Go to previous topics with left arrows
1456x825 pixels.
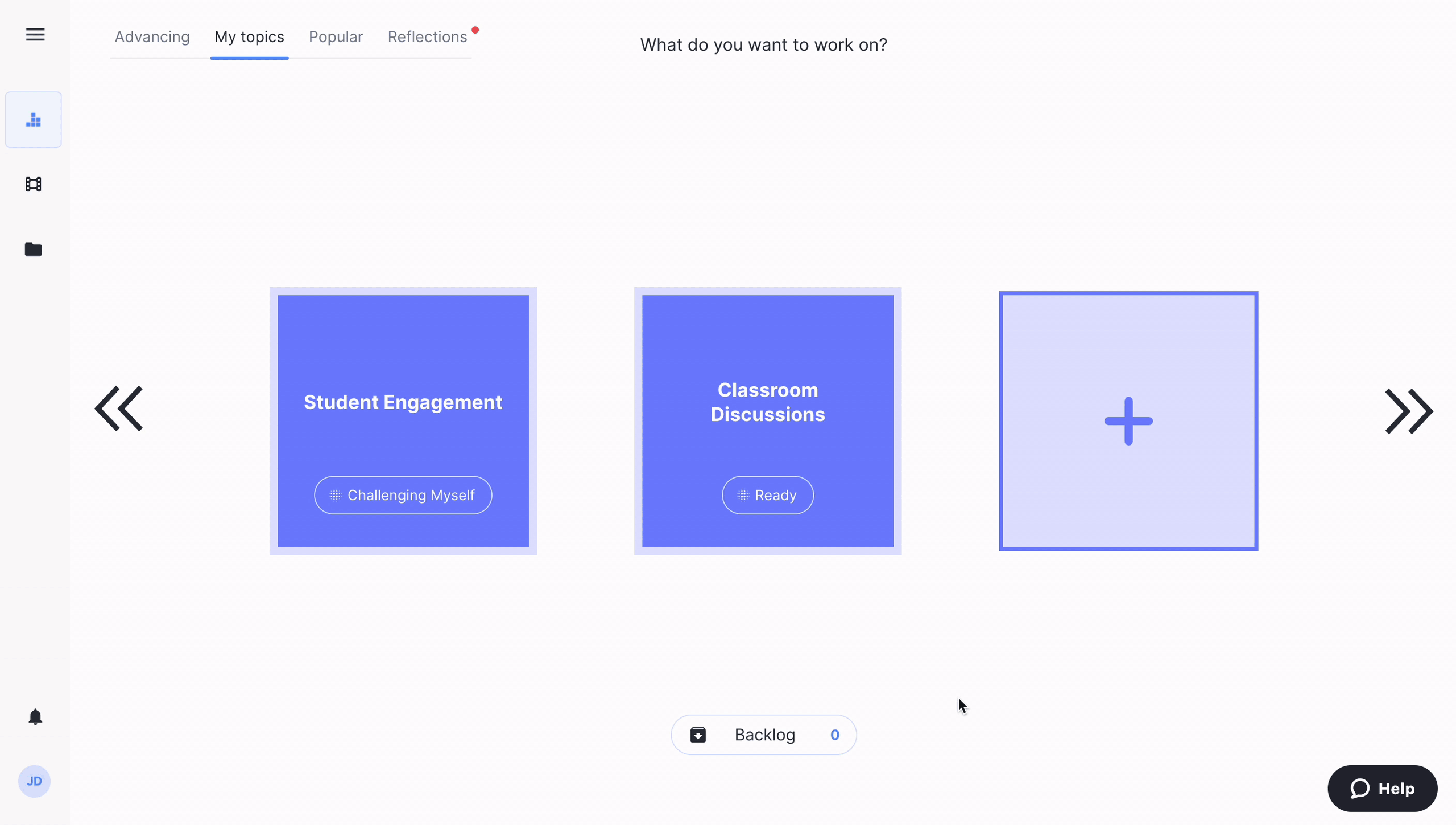[119, 409]
